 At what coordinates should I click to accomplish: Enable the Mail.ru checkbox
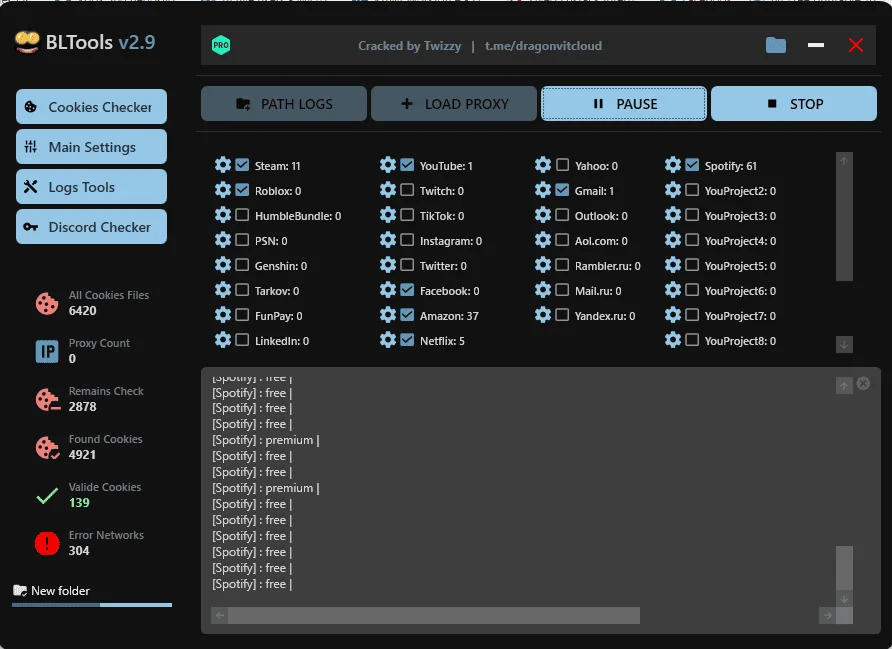click(563, 290)
